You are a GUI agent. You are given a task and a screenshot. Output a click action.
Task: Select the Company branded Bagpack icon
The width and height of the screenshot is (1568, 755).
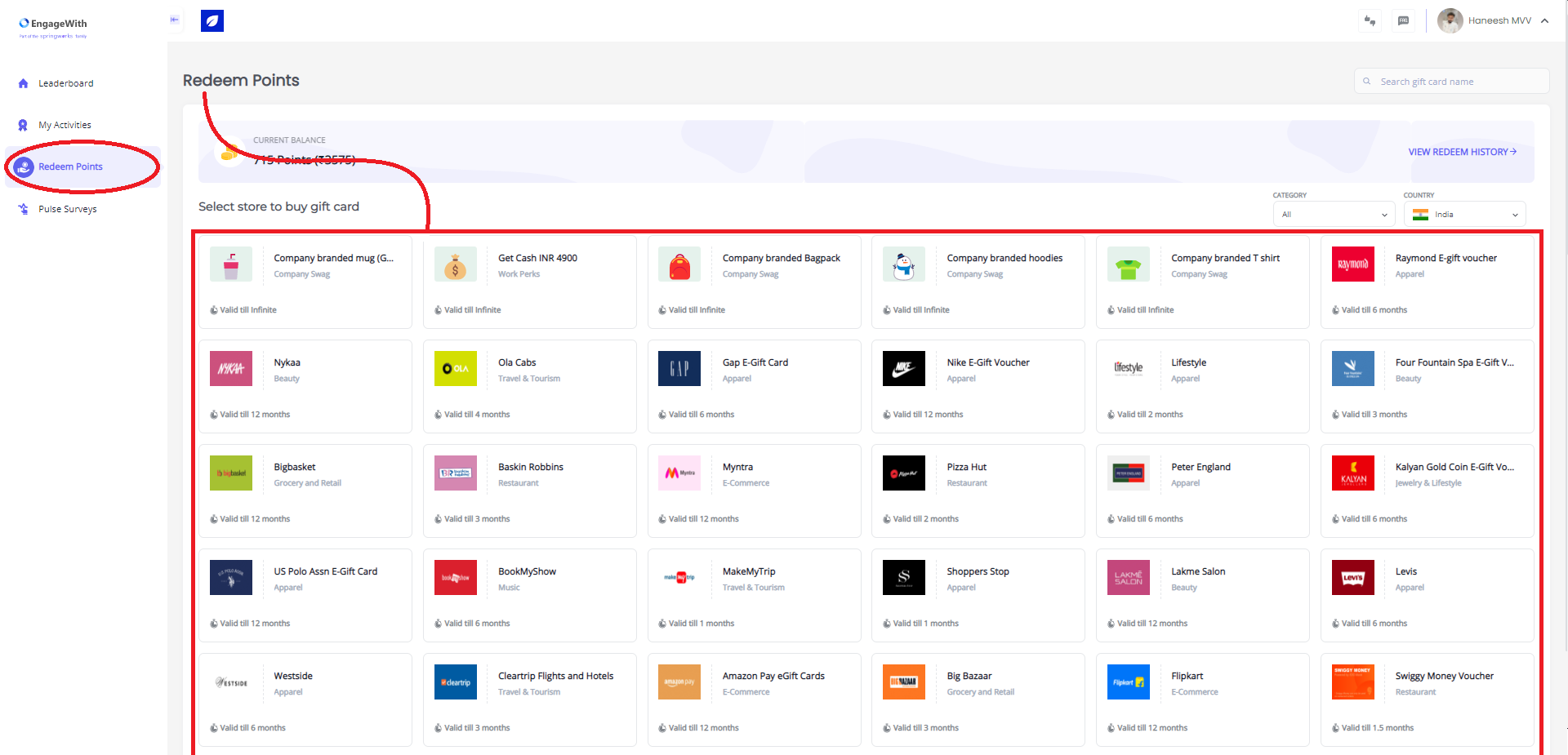tap(679, 264)
